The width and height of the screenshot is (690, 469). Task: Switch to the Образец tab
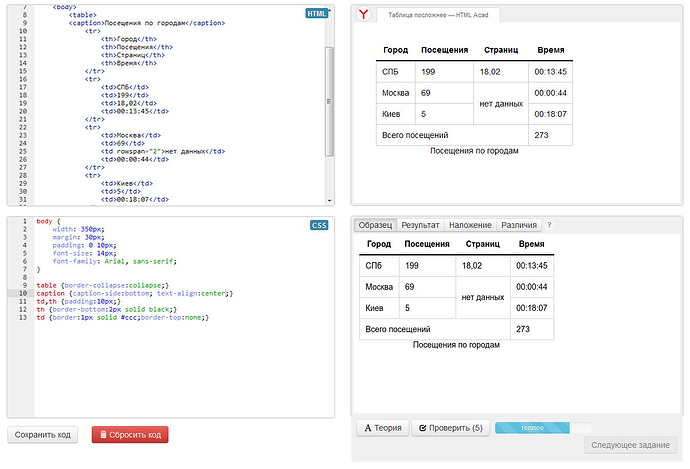[375, 225]
